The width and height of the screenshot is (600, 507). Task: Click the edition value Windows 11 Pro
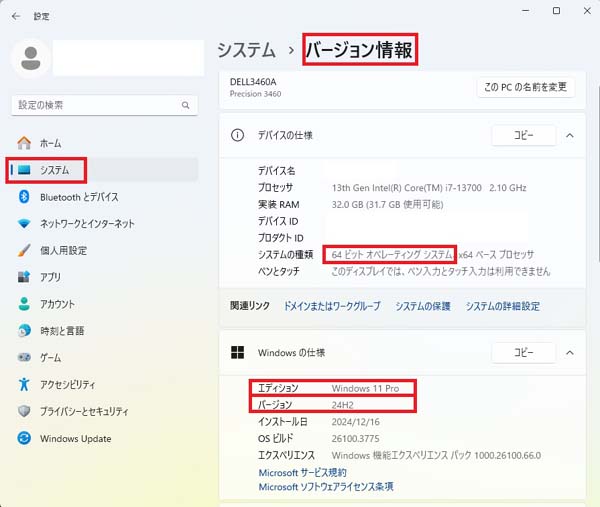[365, 388]
